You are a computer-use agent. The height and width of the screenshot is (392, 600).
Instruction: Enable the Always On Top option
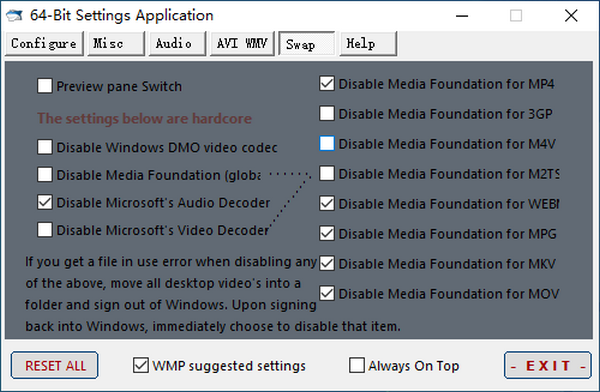(x=357, y=365)
